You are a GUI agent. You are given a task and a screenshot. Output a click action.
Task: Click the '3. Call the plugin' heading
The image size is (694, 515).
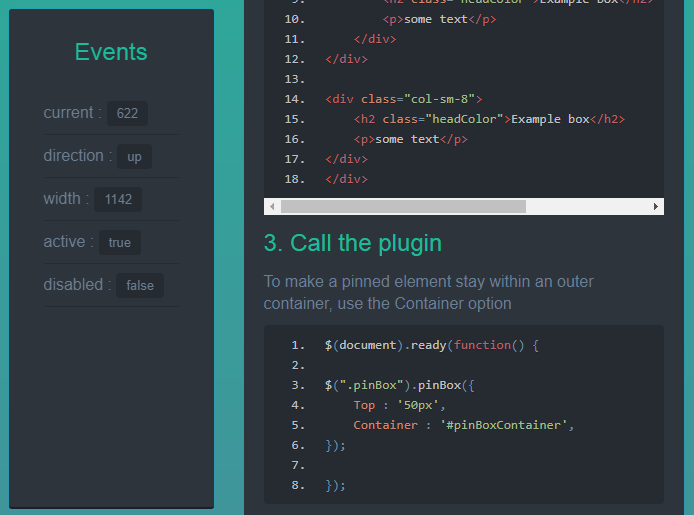coord(353,243)
